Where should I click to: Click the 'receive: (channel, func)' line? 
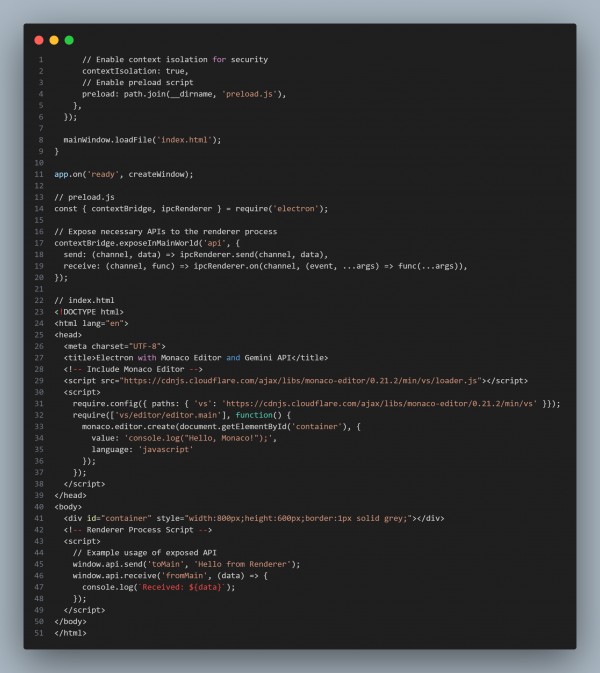click(x=265, y=266)
